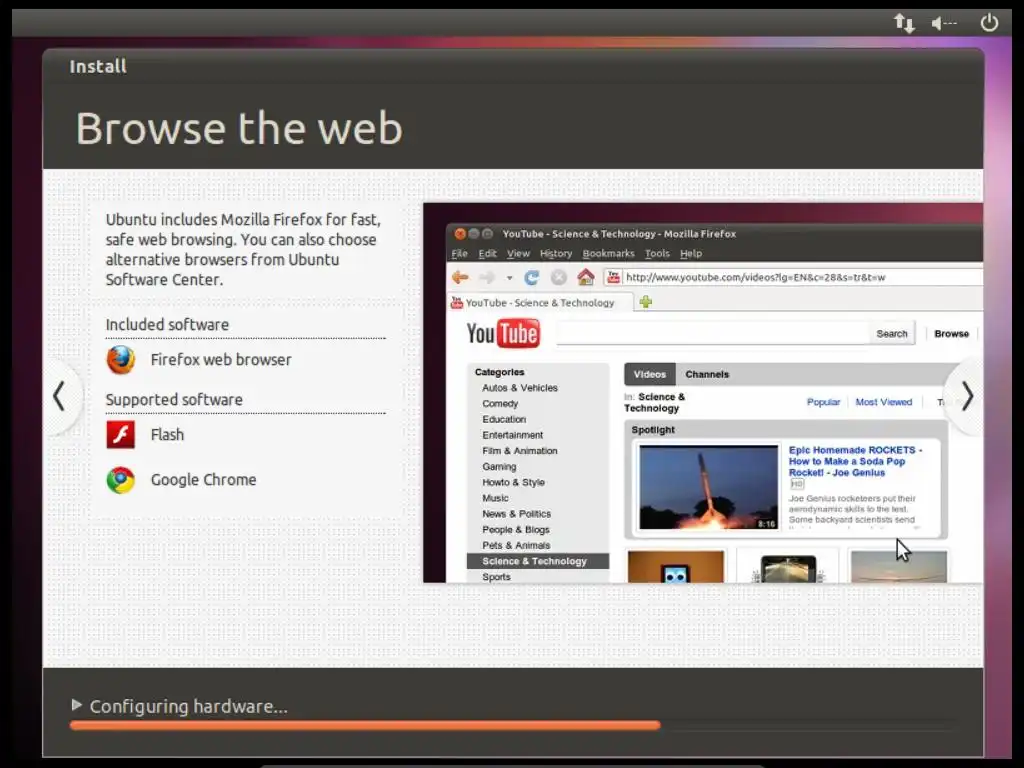The image size is (1024, 768).
Task: Select the highlighted Science & Technology category
Action: [x=537, y=561]
